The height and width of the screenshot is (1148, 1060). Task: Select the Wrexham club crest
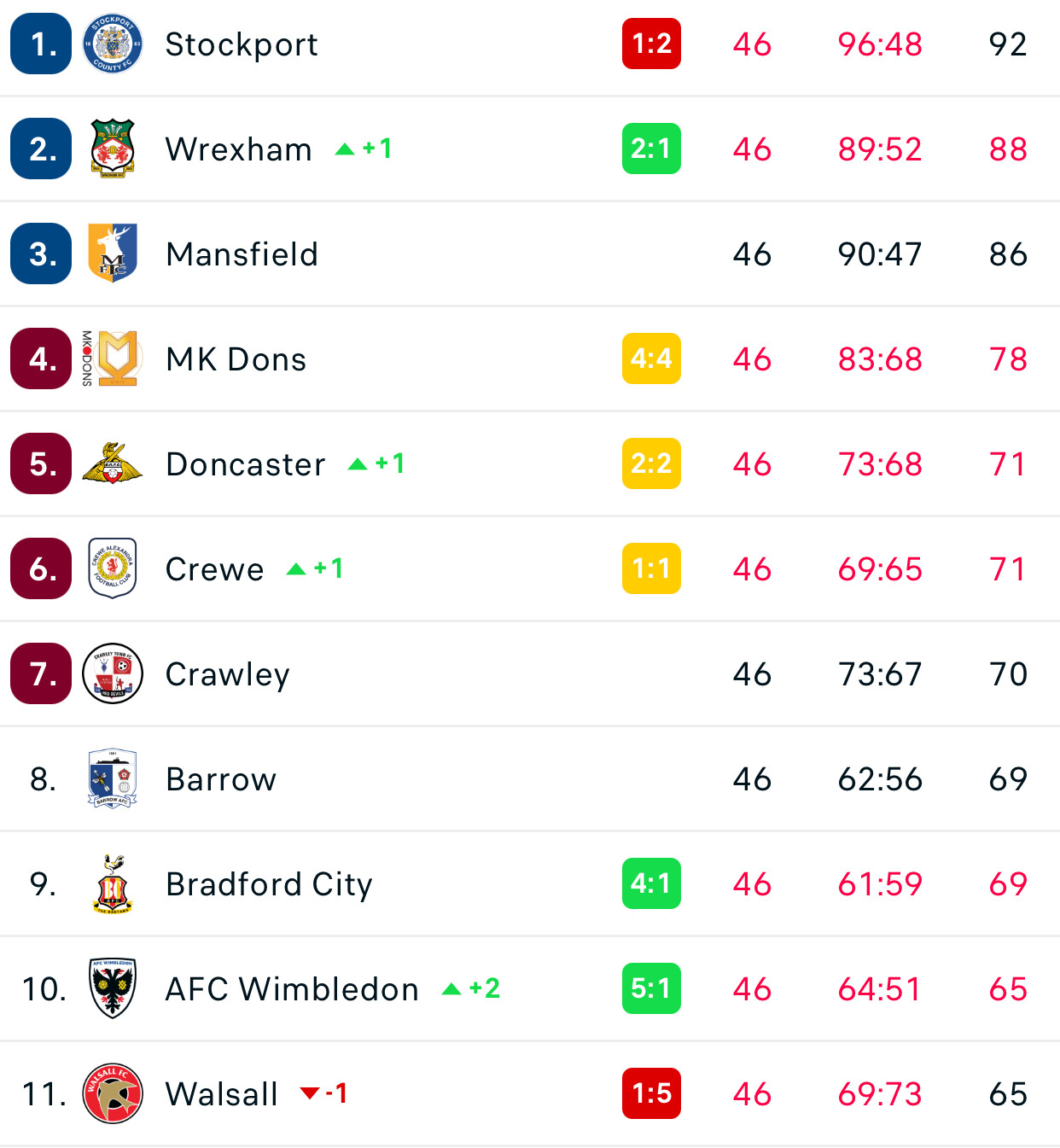(x=113, y=149)
